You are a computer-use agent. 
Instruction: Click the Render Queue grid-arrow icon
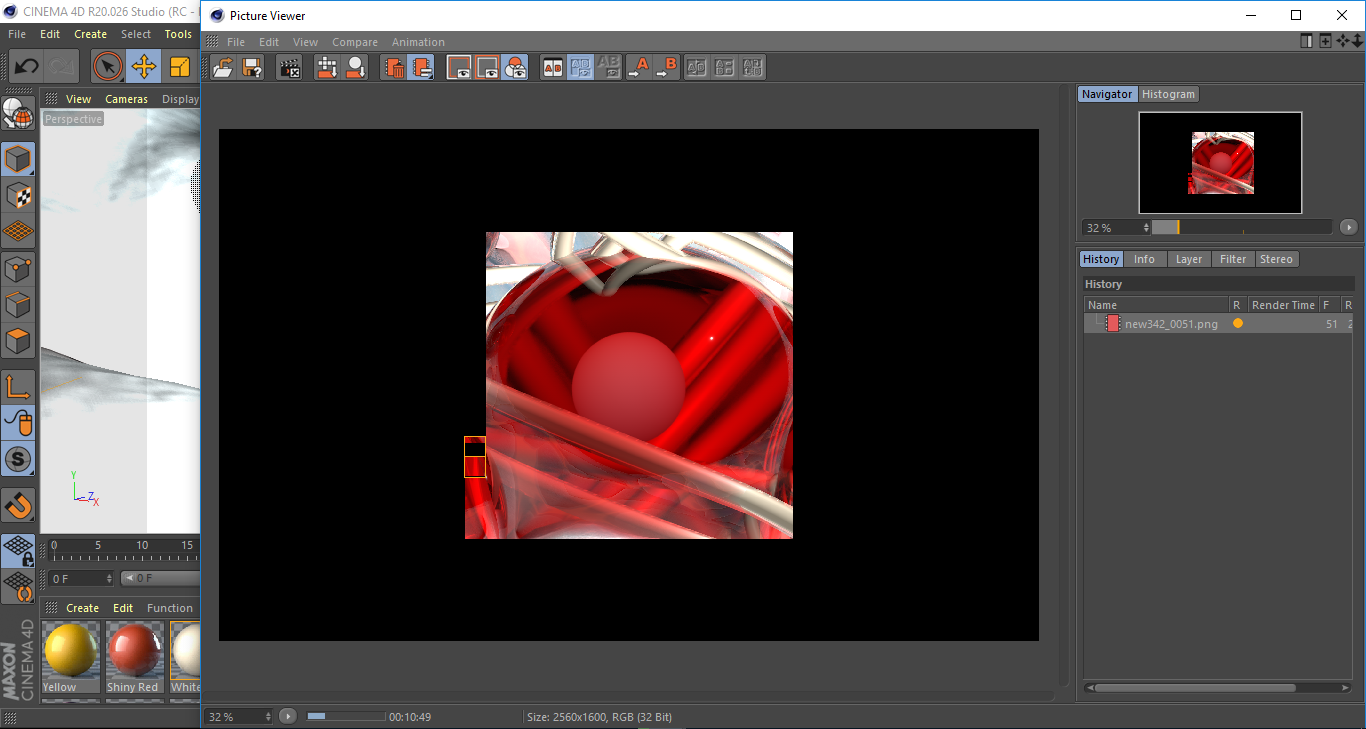[327, 68]
